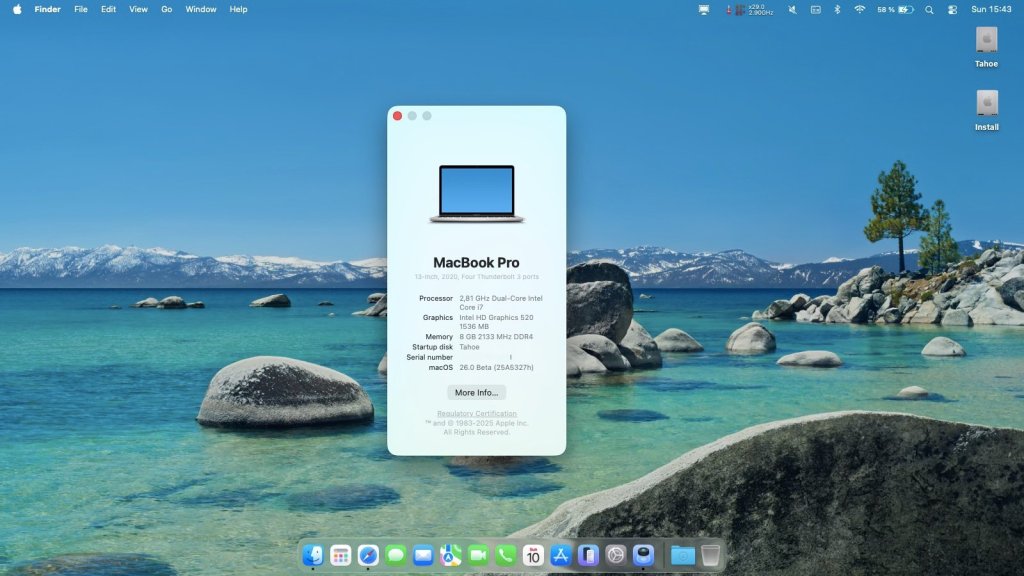Launch FaceTime from the Dock
The image size is (1024, 576).
(478, 555)
